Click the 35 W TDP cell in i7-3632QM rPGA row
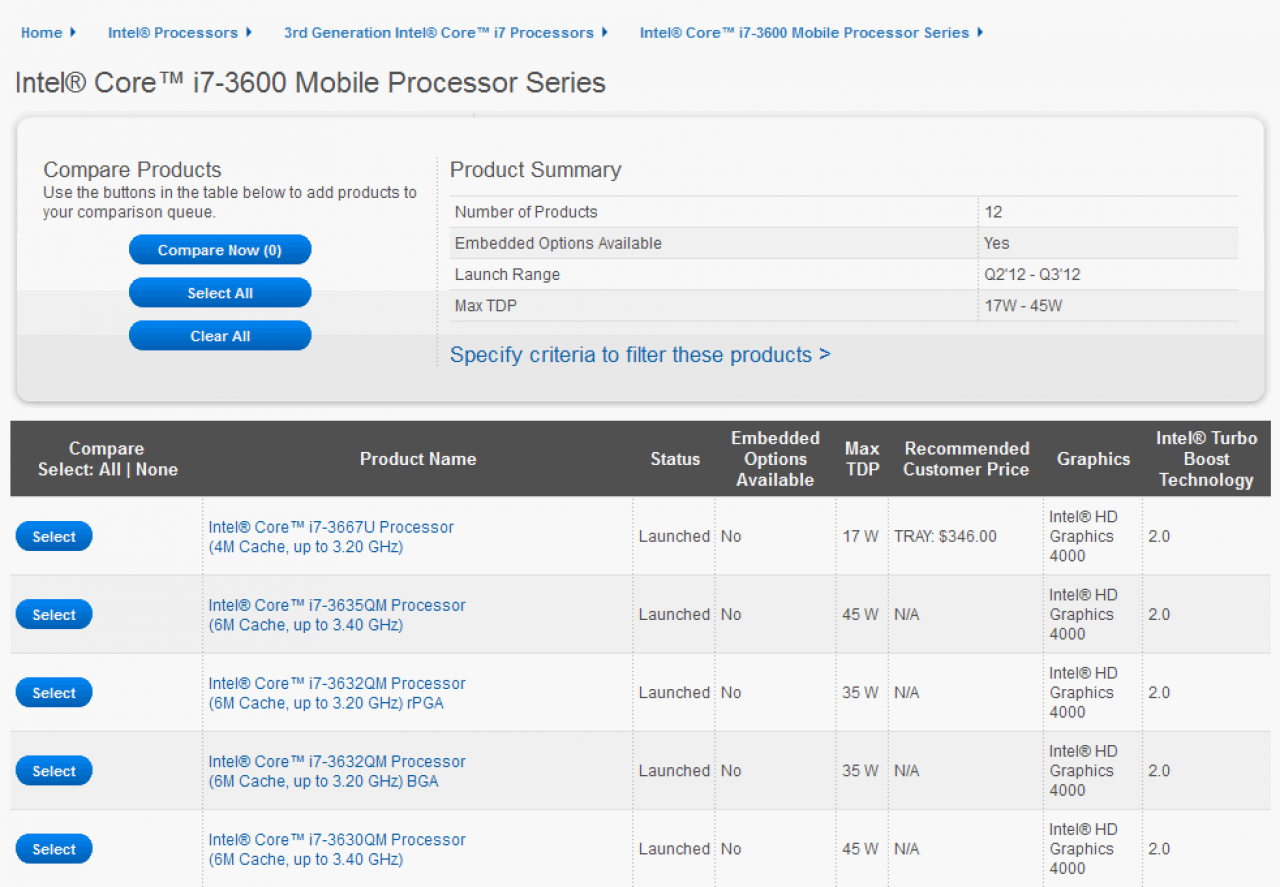1280x887 pixels. (x=860, y=693)
